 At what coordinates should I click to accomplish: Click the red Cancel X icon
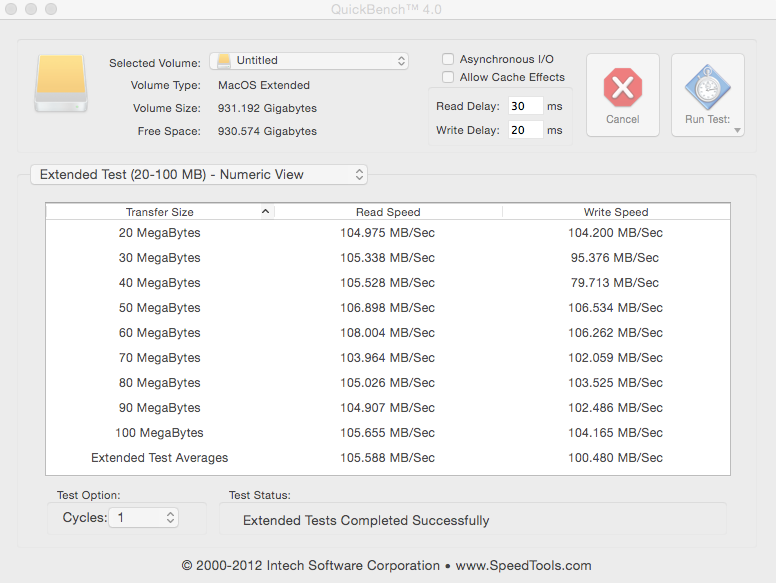622,88
